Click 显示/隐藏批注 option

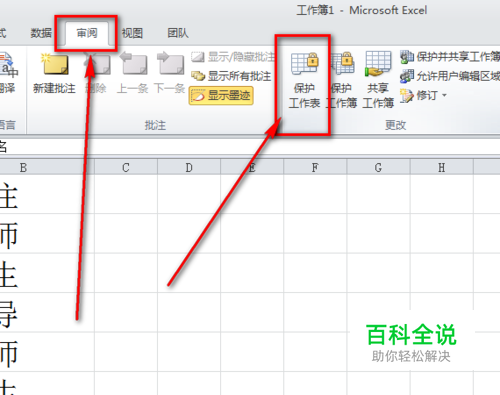[x=233, y=57]
